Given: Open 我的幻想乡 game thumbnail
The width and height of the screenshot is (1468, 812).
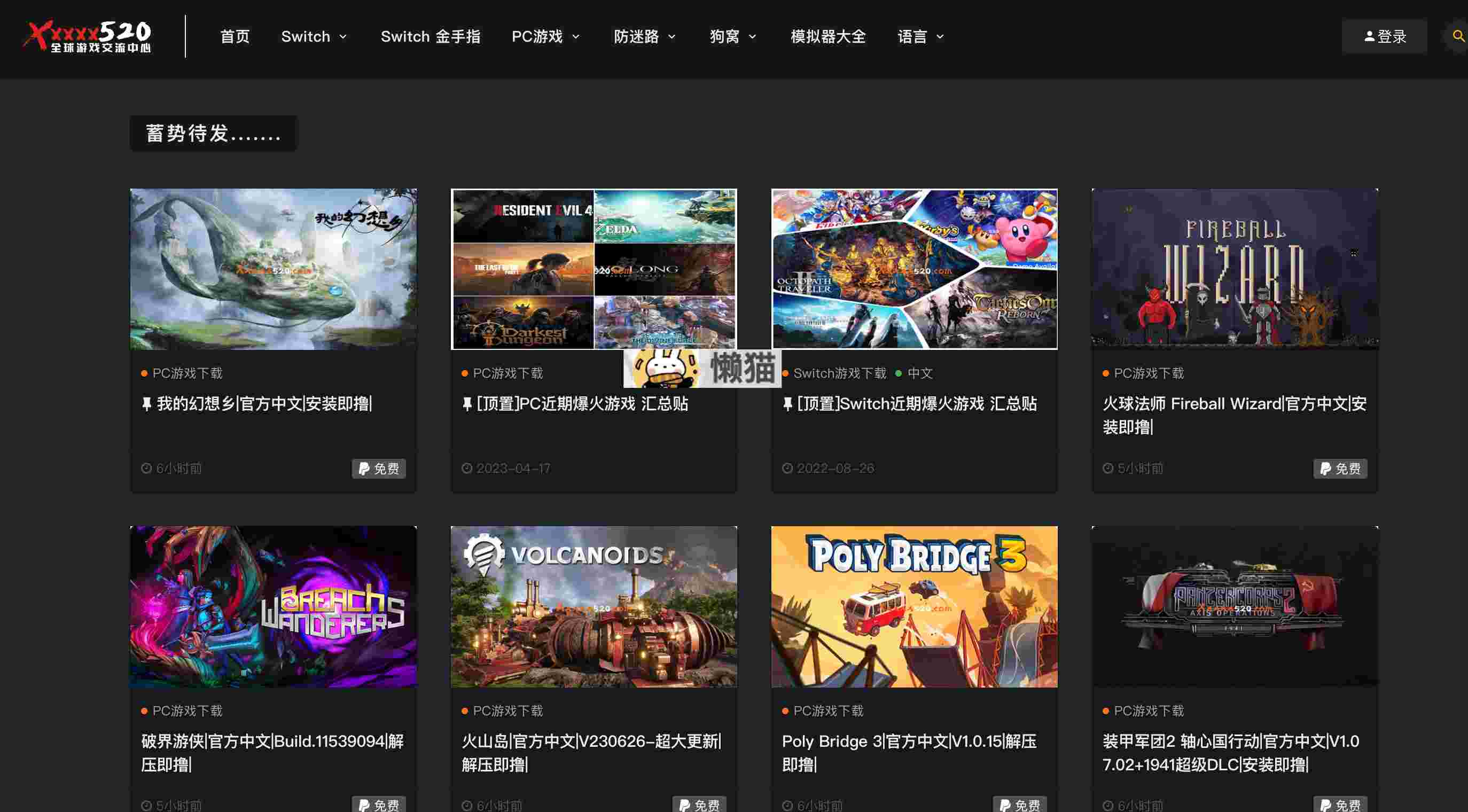Looking at the screenshot, I should (273, 269).
